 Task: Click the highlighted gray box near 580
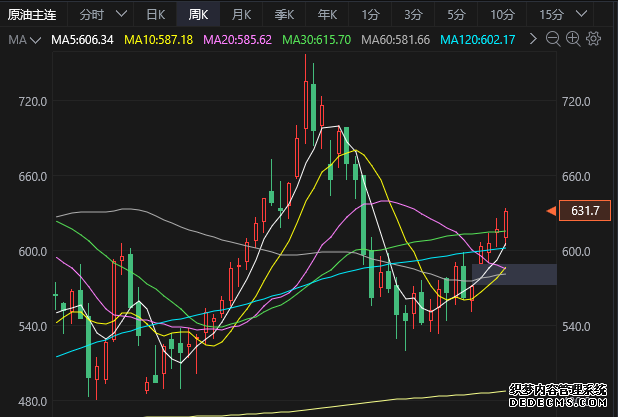(514, 274)
